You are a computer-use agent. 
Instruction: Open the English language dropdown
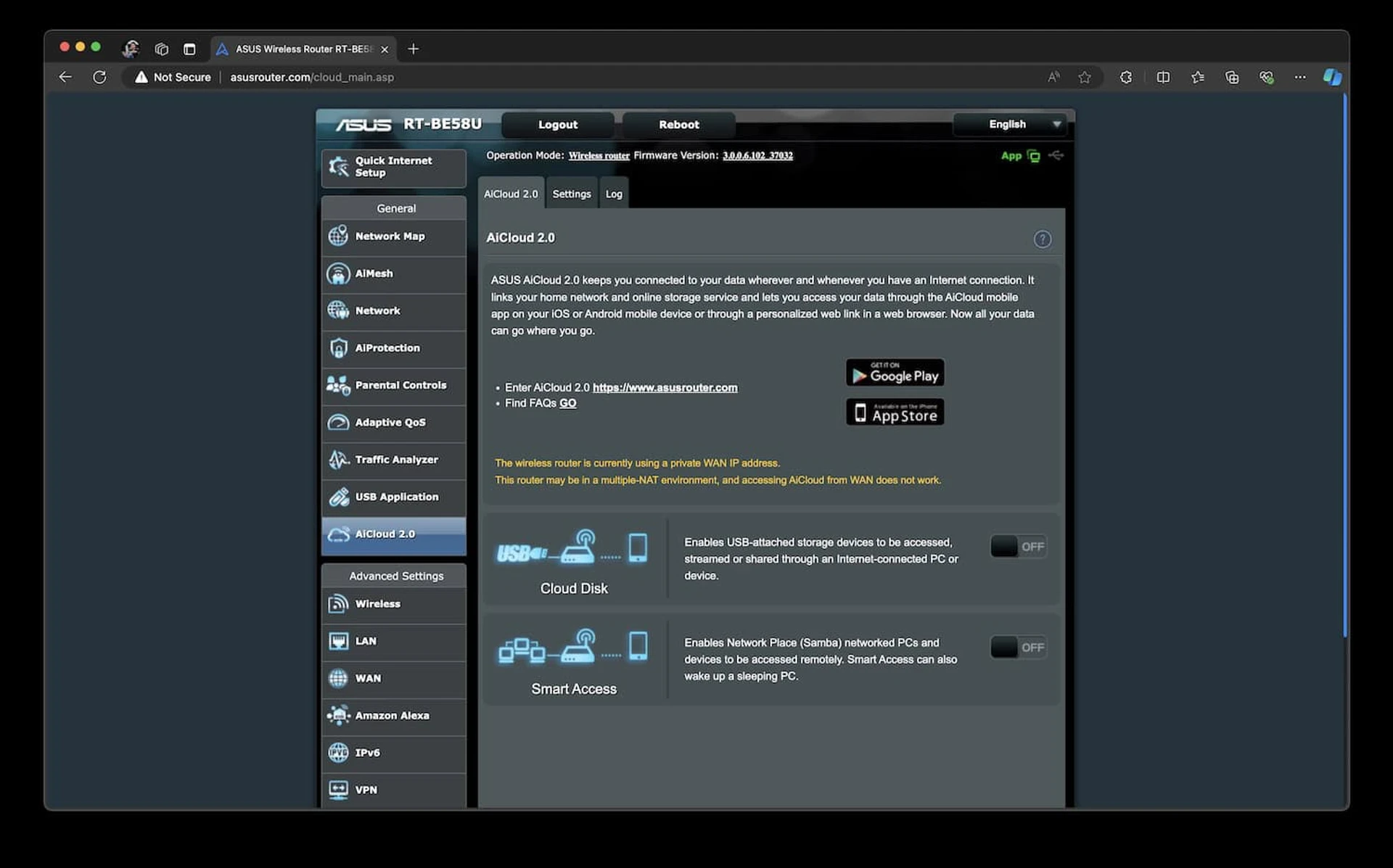coord(1010,124)
